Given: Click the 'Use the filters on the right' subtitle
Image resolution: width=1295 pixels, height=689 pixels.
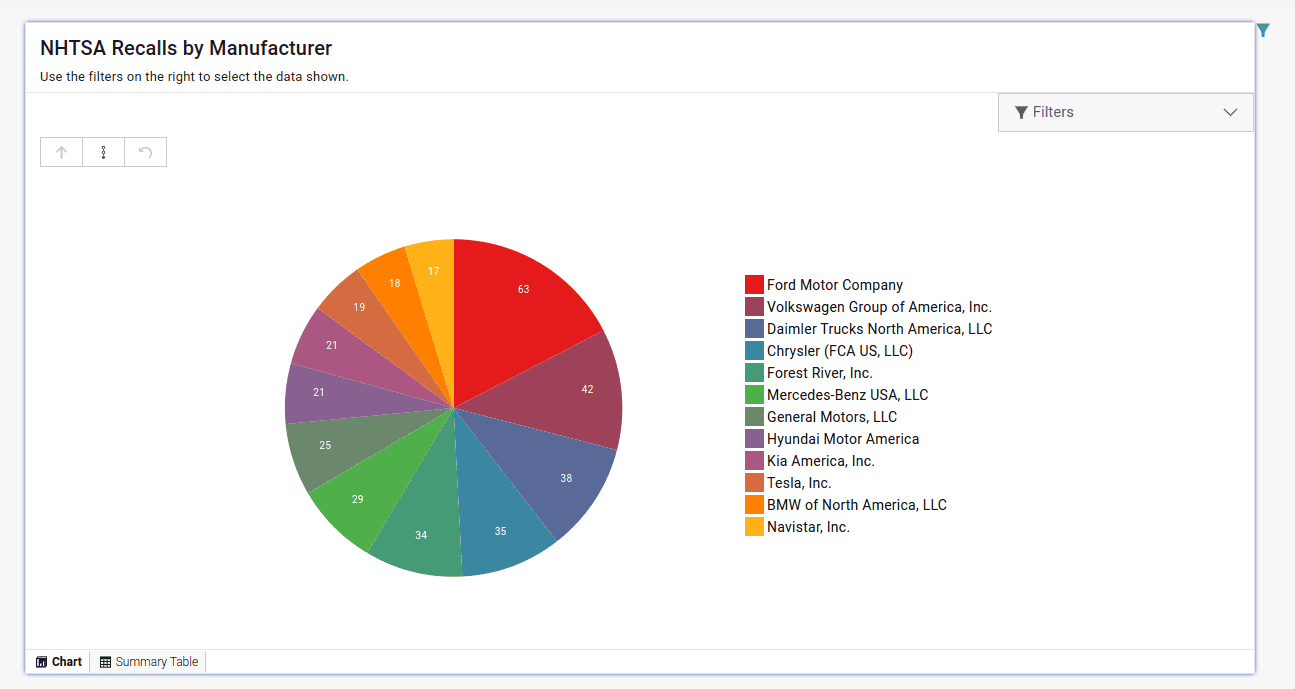Looking at the screenshot, I should (194, 77).
